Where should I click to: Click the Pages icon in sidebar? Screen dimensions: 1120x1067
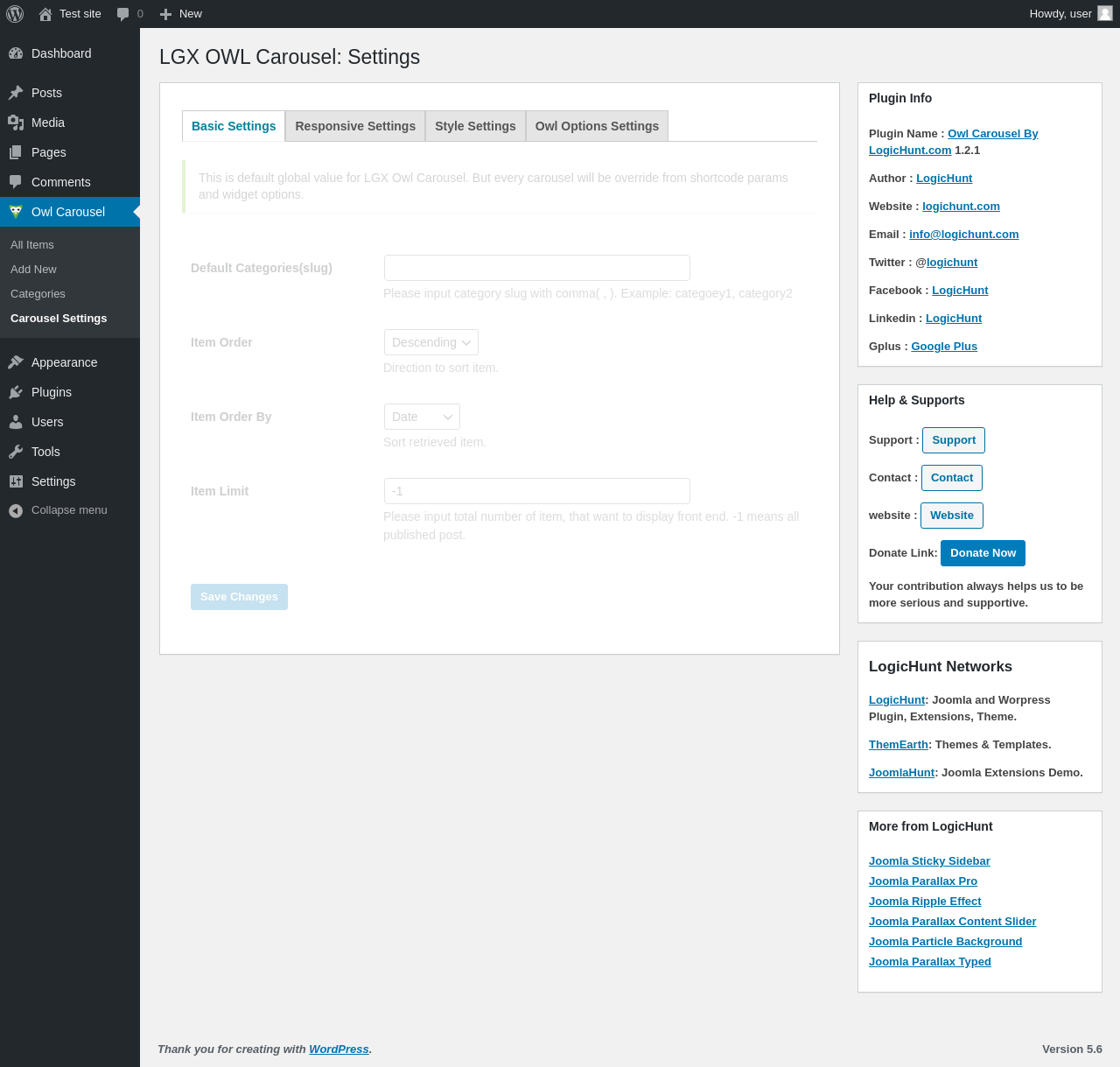16,152
